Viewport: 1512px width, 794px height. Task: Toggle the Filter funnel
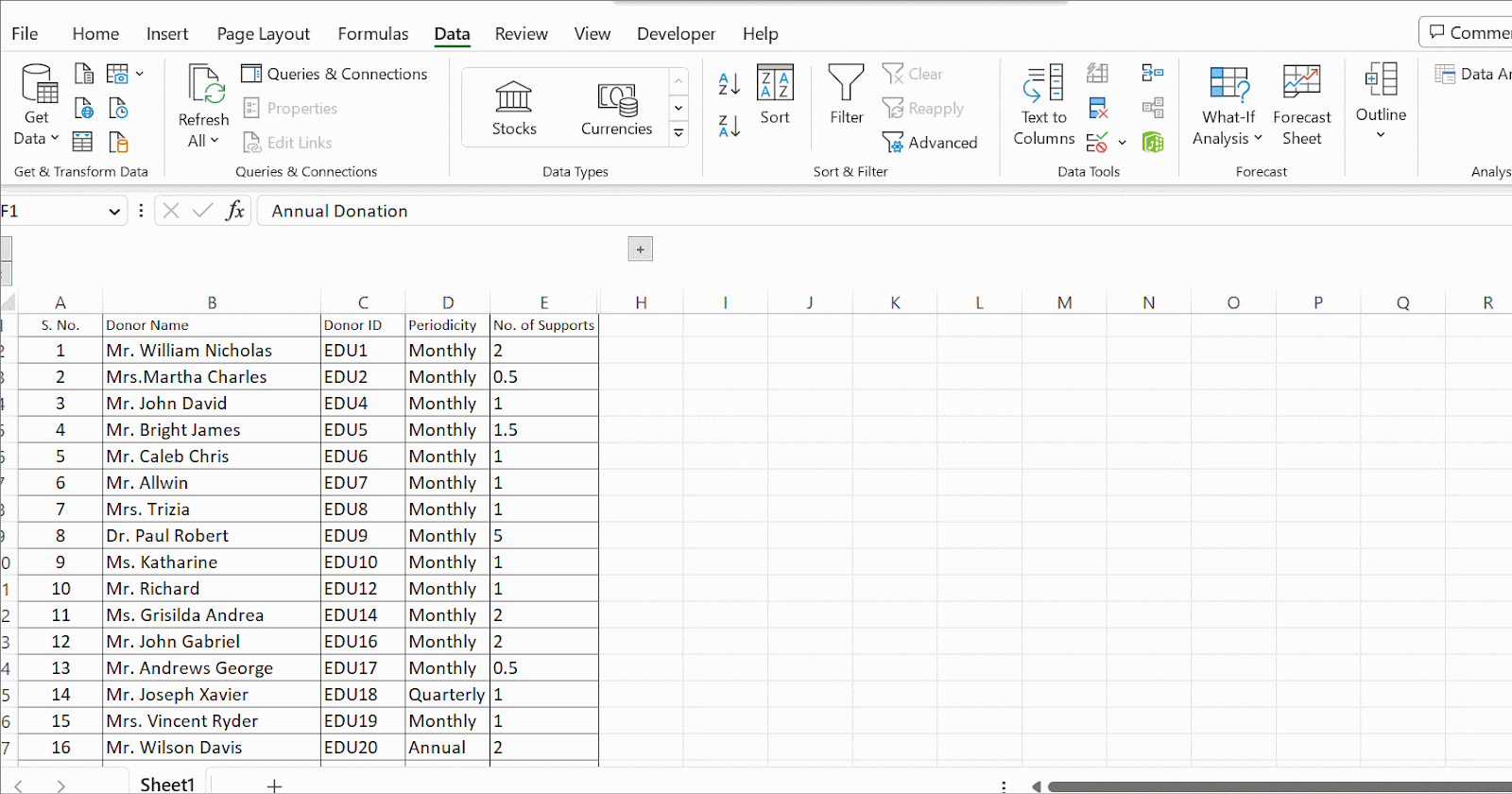pos(846,95)
